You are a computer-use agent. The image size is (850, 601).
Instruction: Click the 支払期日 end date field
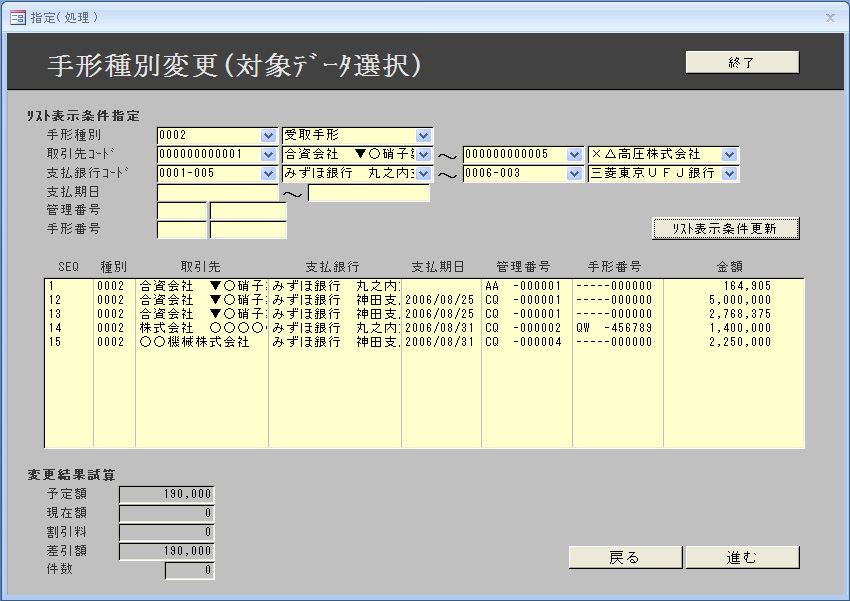click(368, 193)
